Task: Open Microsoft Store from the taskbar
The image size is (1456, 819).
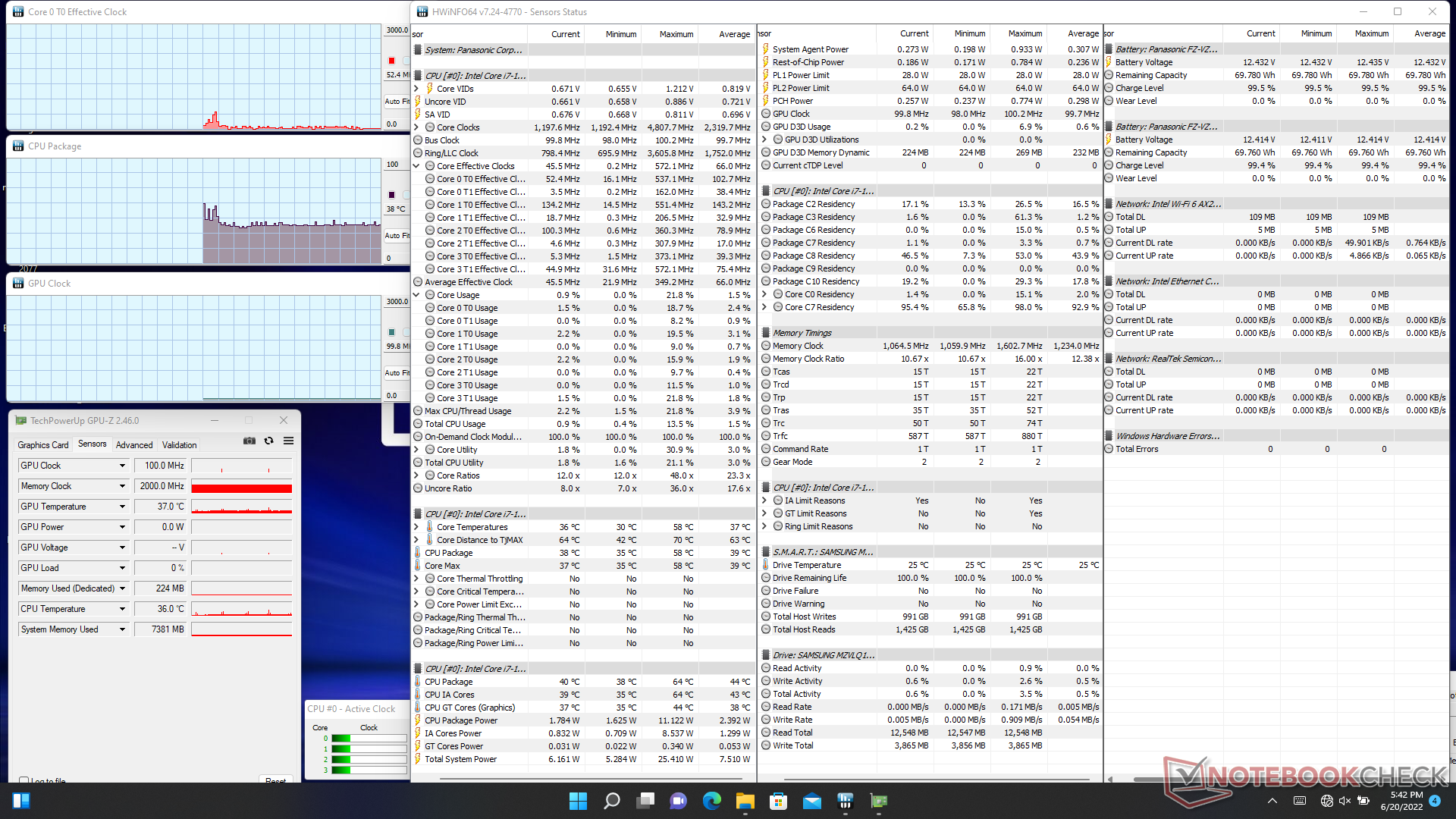Action: [x=778, y=801]
